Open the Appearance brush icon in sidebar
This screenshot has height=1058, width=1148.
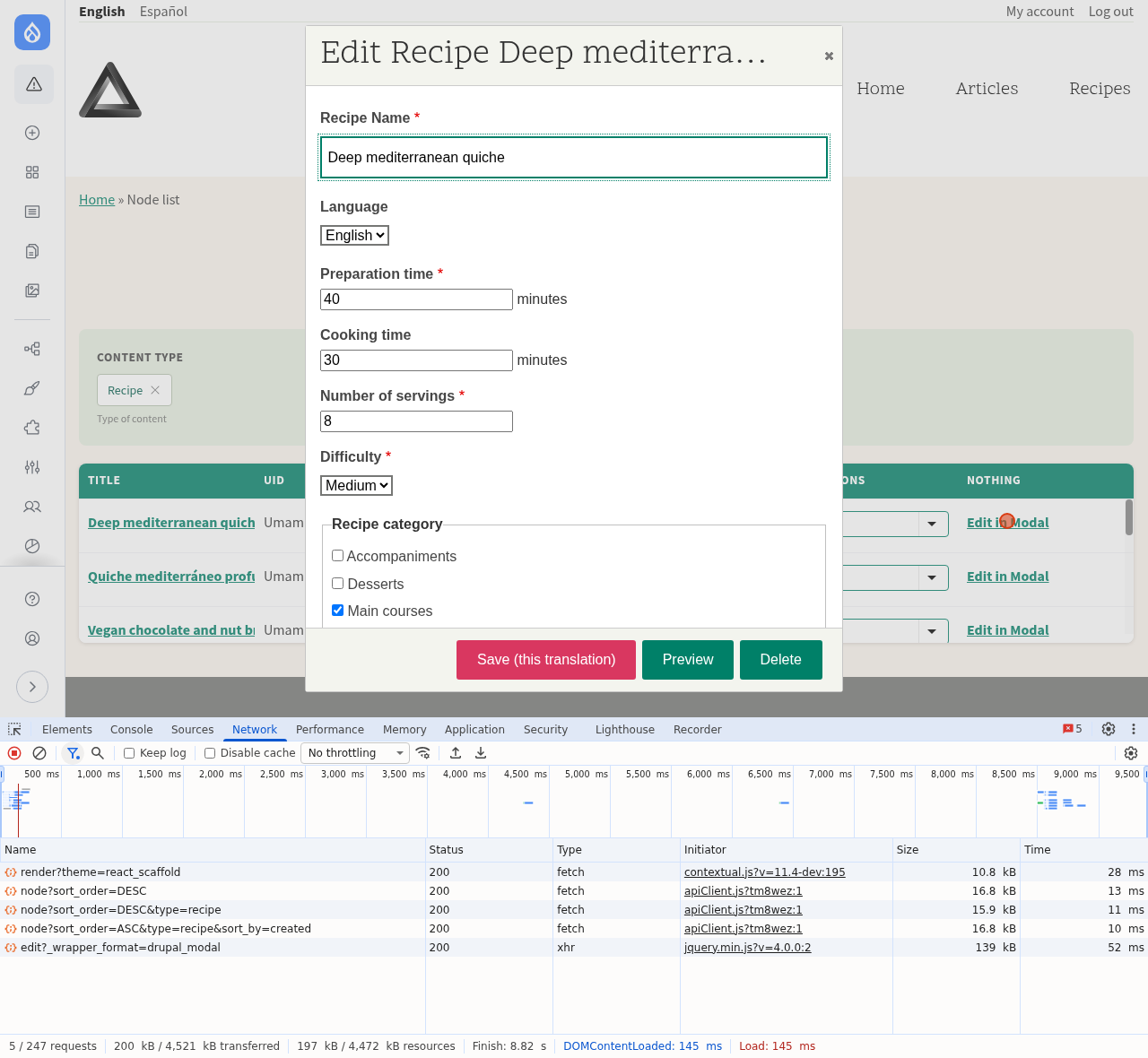[32, 388]
